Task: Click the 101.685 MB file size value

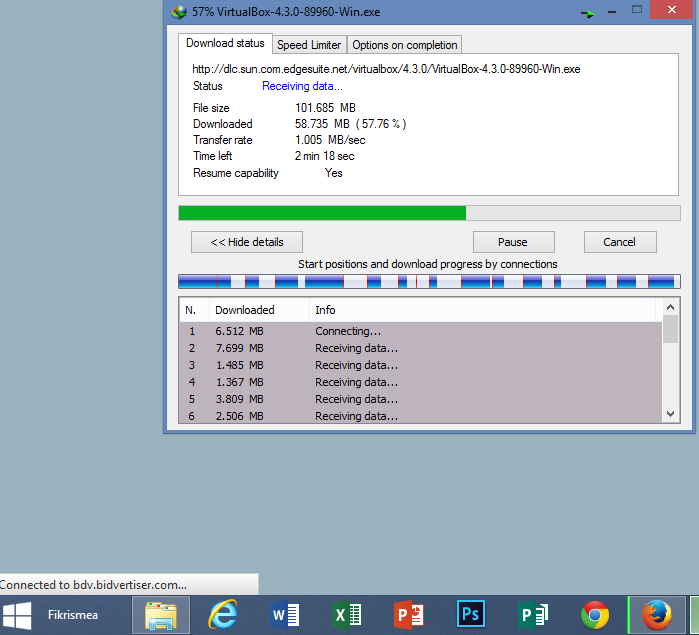Action: point(325,108)
